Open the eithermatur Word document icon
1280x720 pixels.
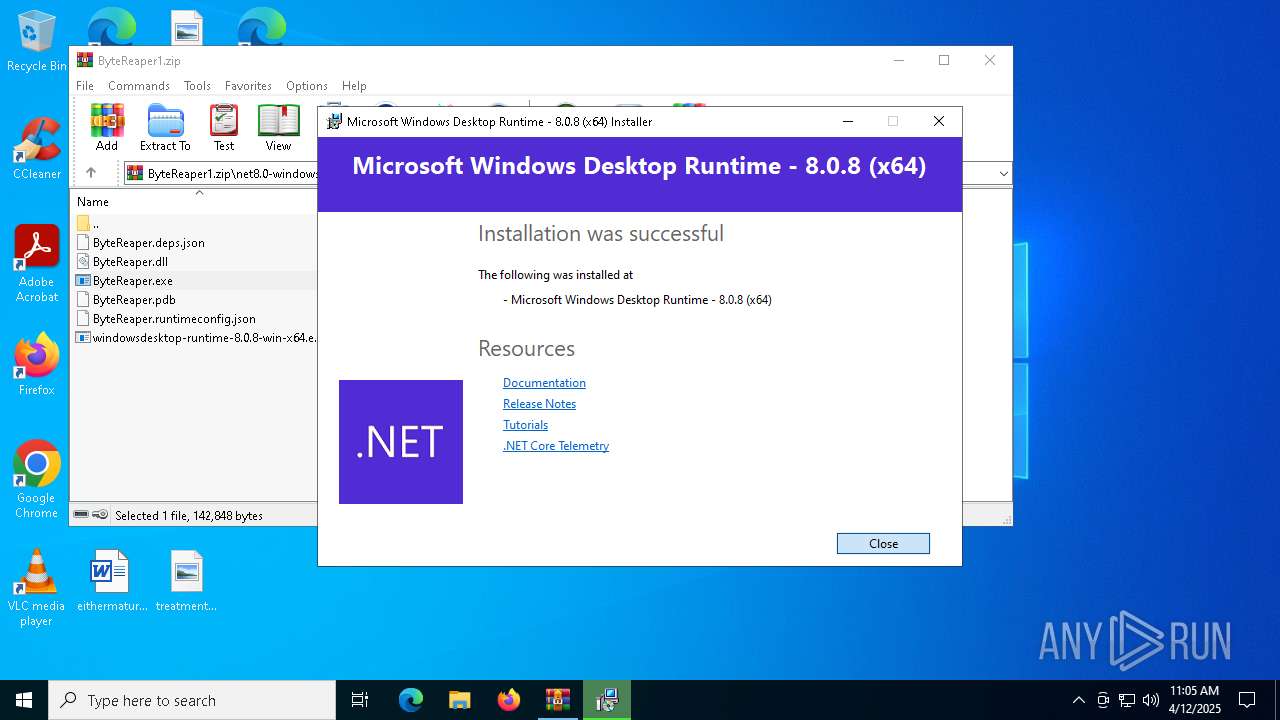[x=109, y=580]
